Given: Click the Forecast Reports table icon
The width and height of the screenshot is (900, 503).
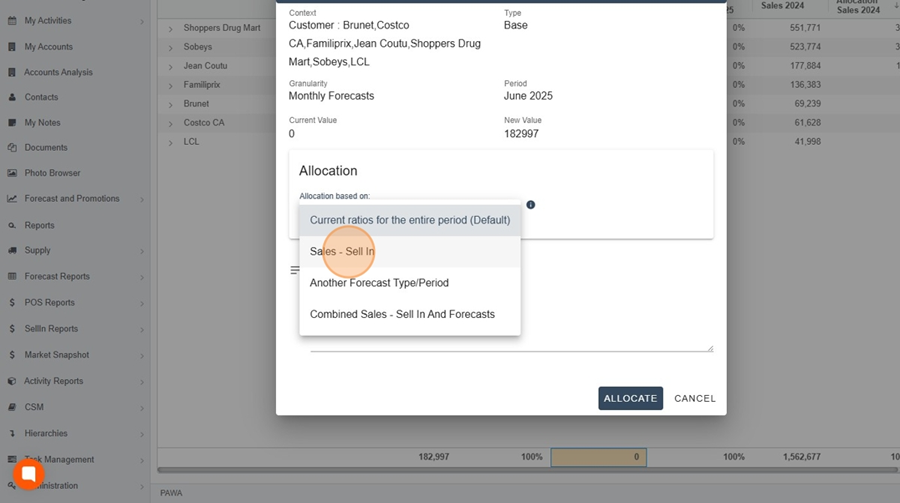Looking at the screenshot, I should (x=12, y=276).
